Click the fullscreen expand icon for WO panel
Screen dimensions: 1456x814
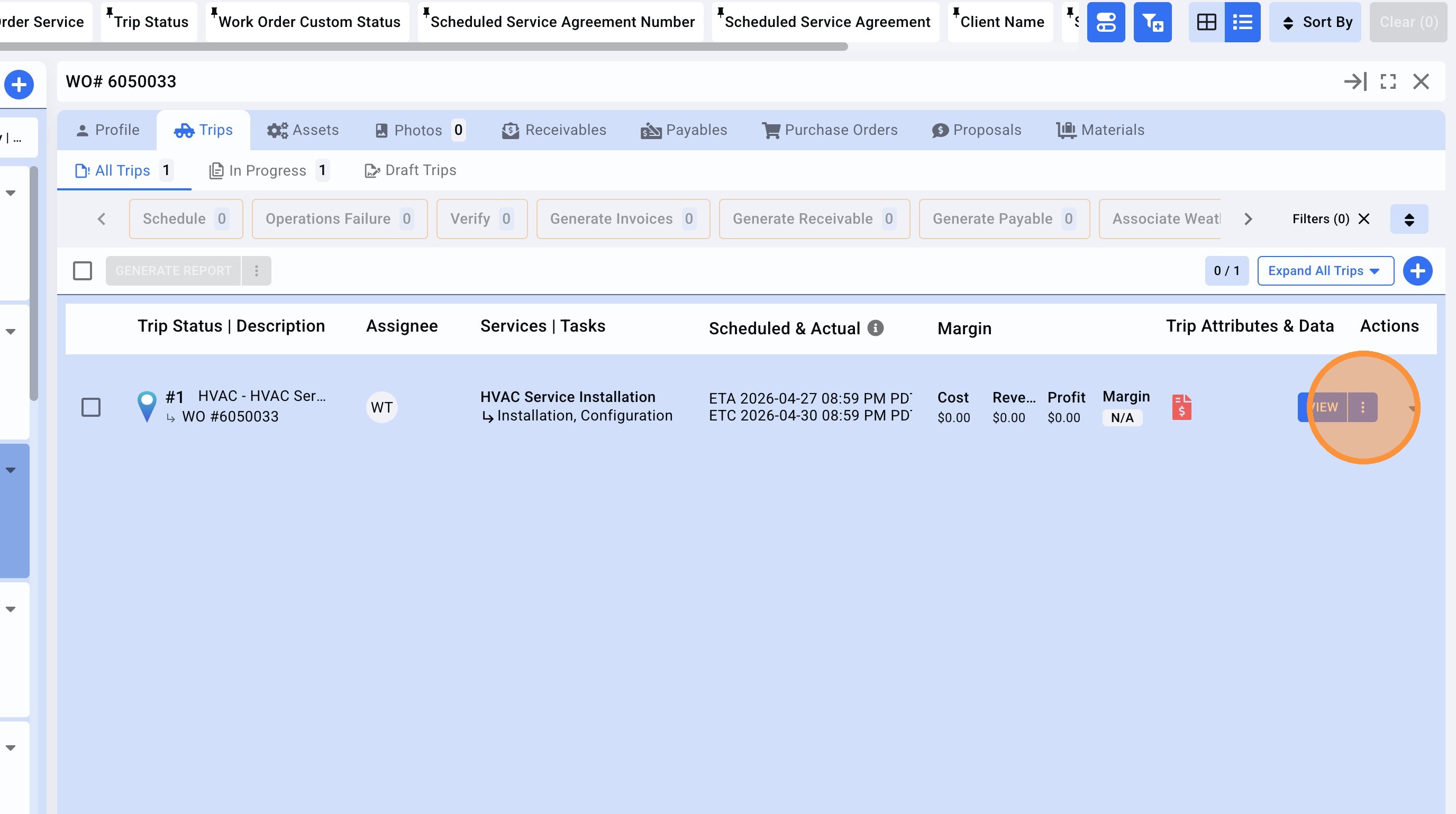1388,82
